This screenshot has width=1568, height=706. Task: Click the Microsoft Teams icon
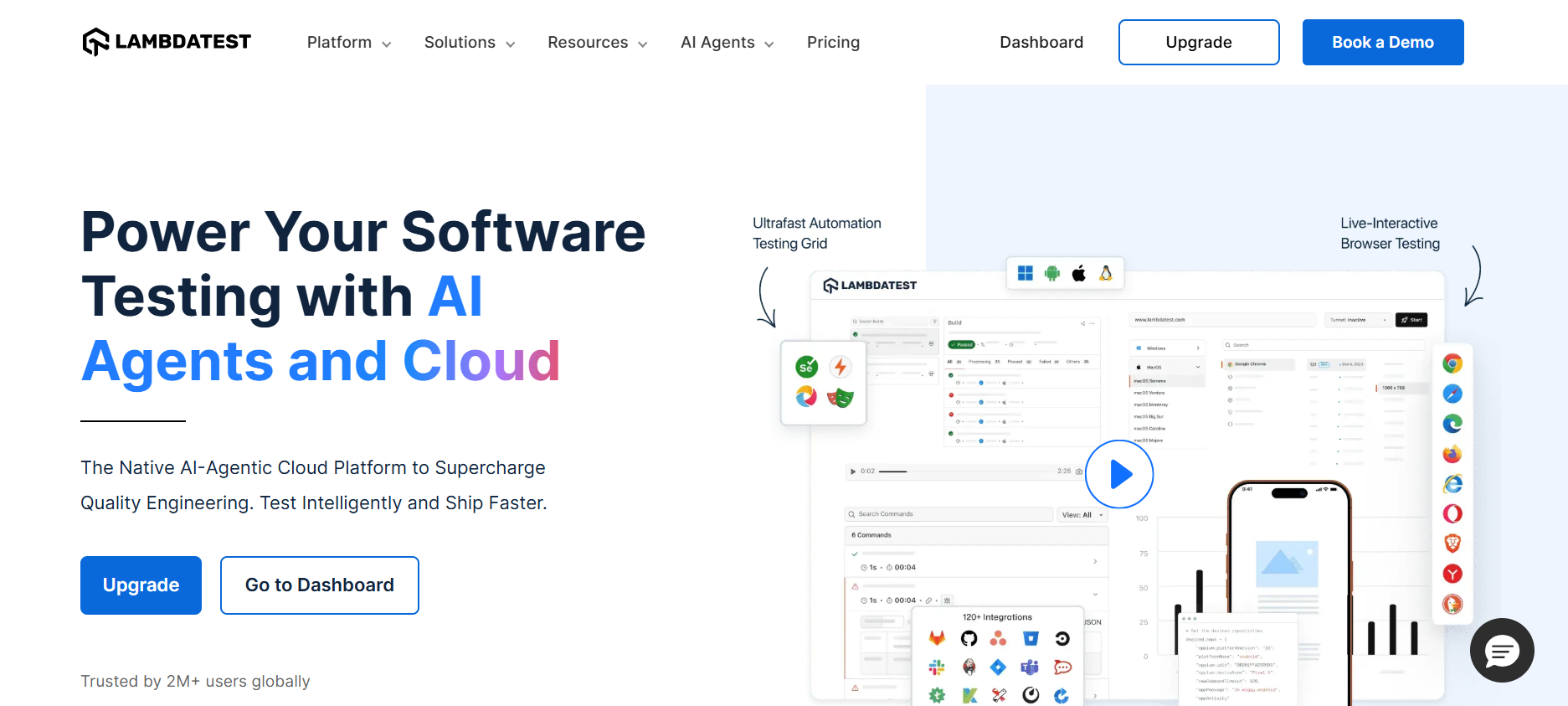pos(1030,667)
